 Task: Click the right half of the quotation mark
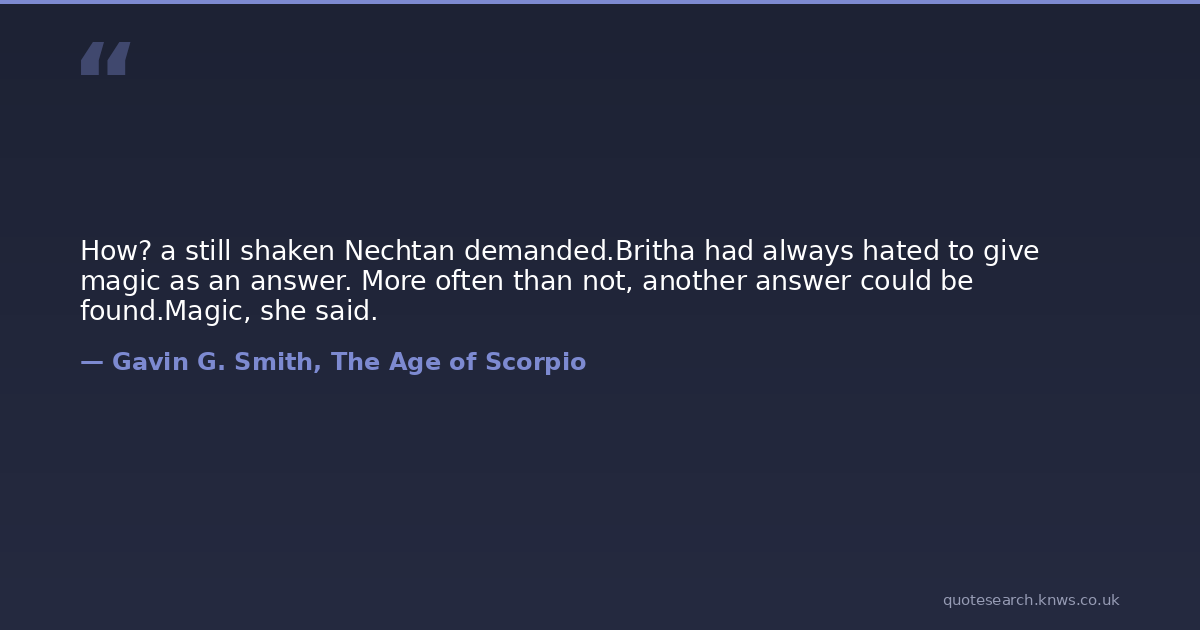pyautogui.click(x=118, y=59)
